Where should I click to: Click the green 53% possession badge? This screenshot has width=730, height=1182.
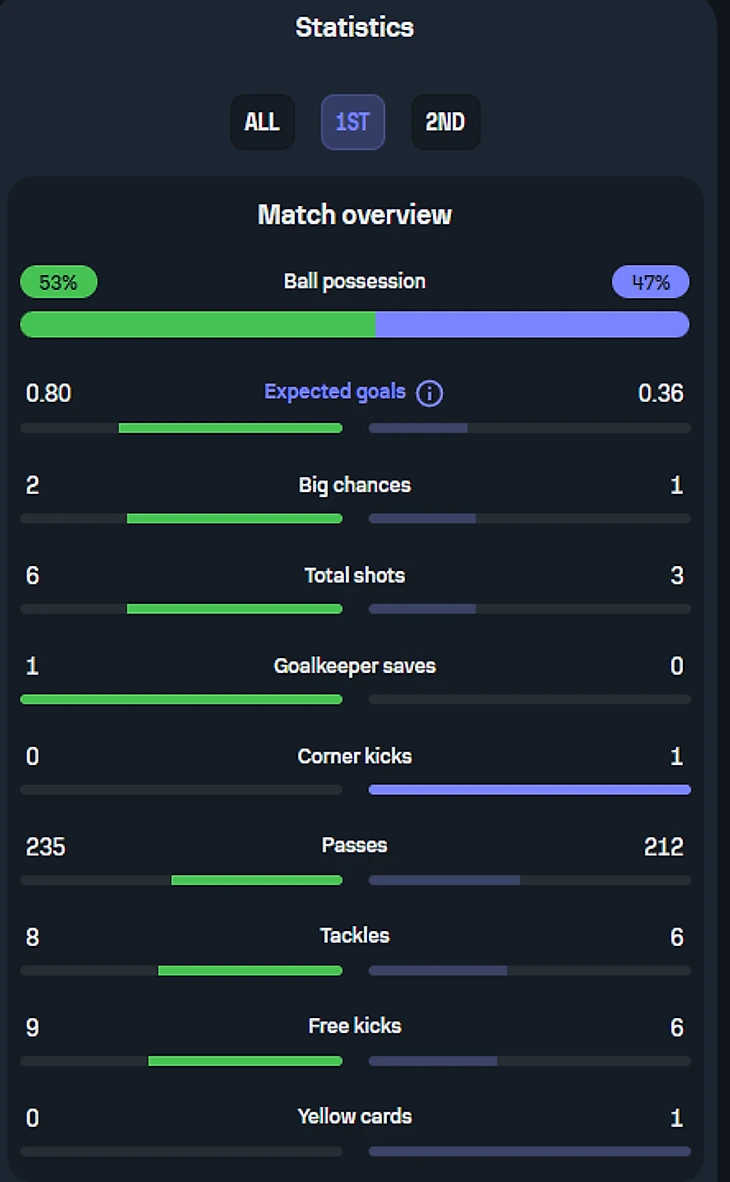(x=58, y=282)
